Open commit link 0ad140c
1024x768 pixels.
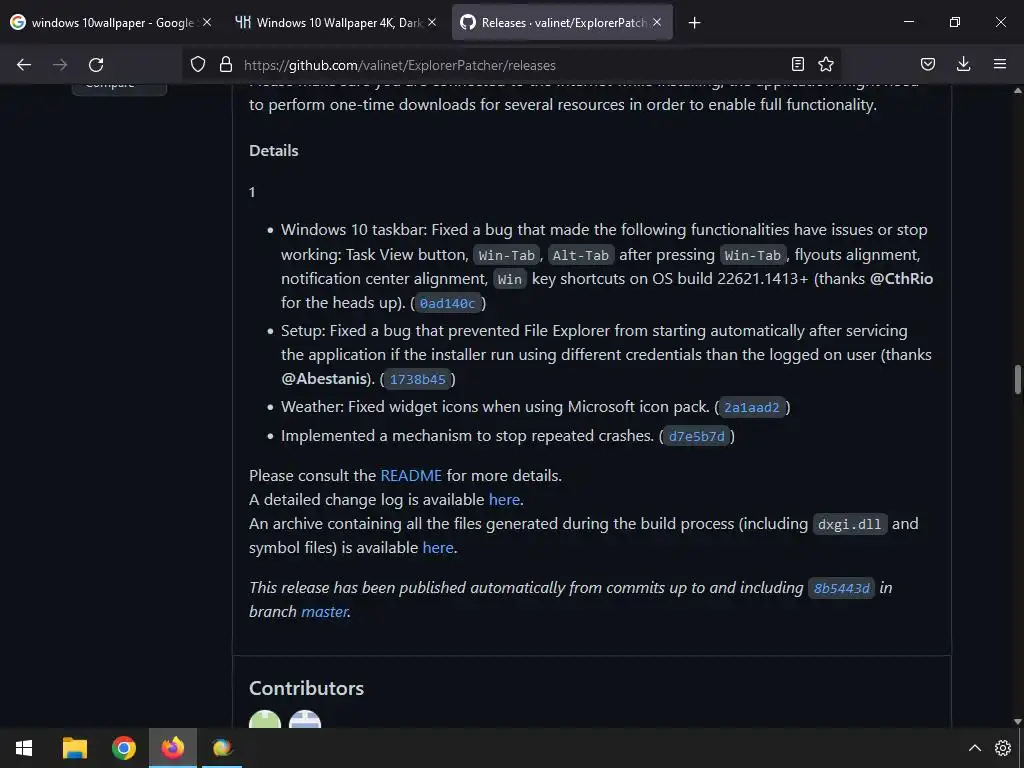pyautogui.click(x=447, y=304)
